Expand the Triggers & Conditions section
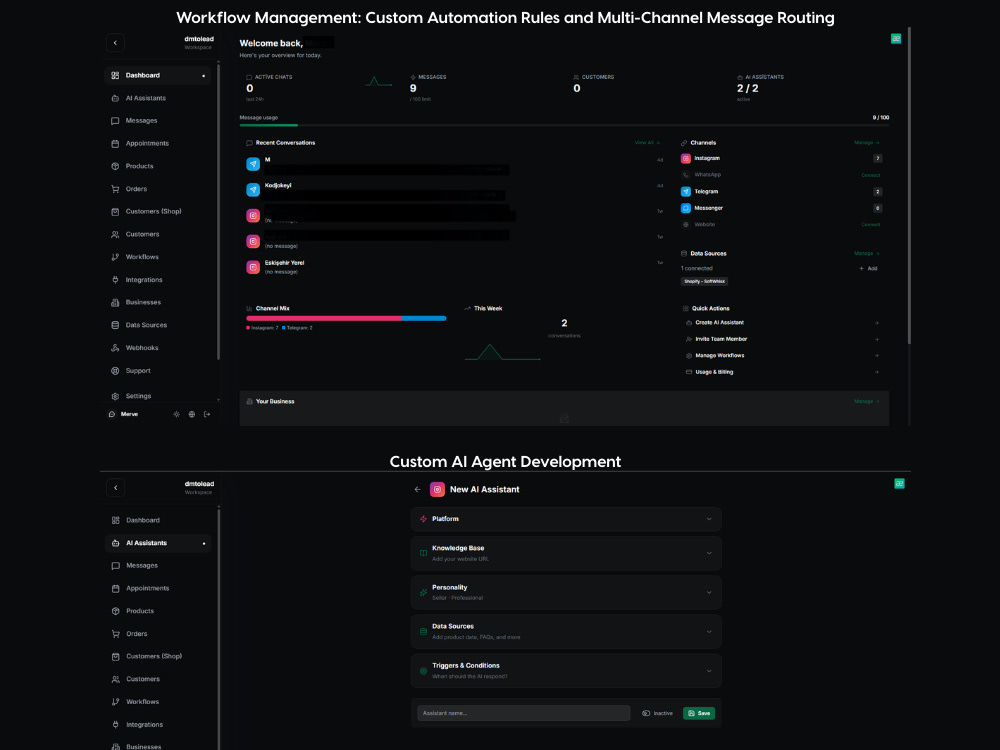This screenshot has height=750, width=1000. (x=566, y=671)
